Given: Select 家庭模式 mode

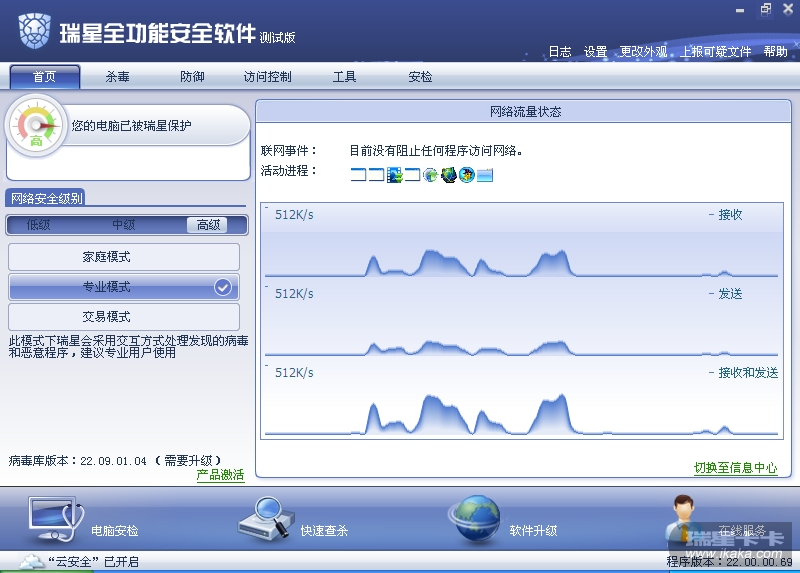Looking at the screenshot, I should (x=124, y=257).
